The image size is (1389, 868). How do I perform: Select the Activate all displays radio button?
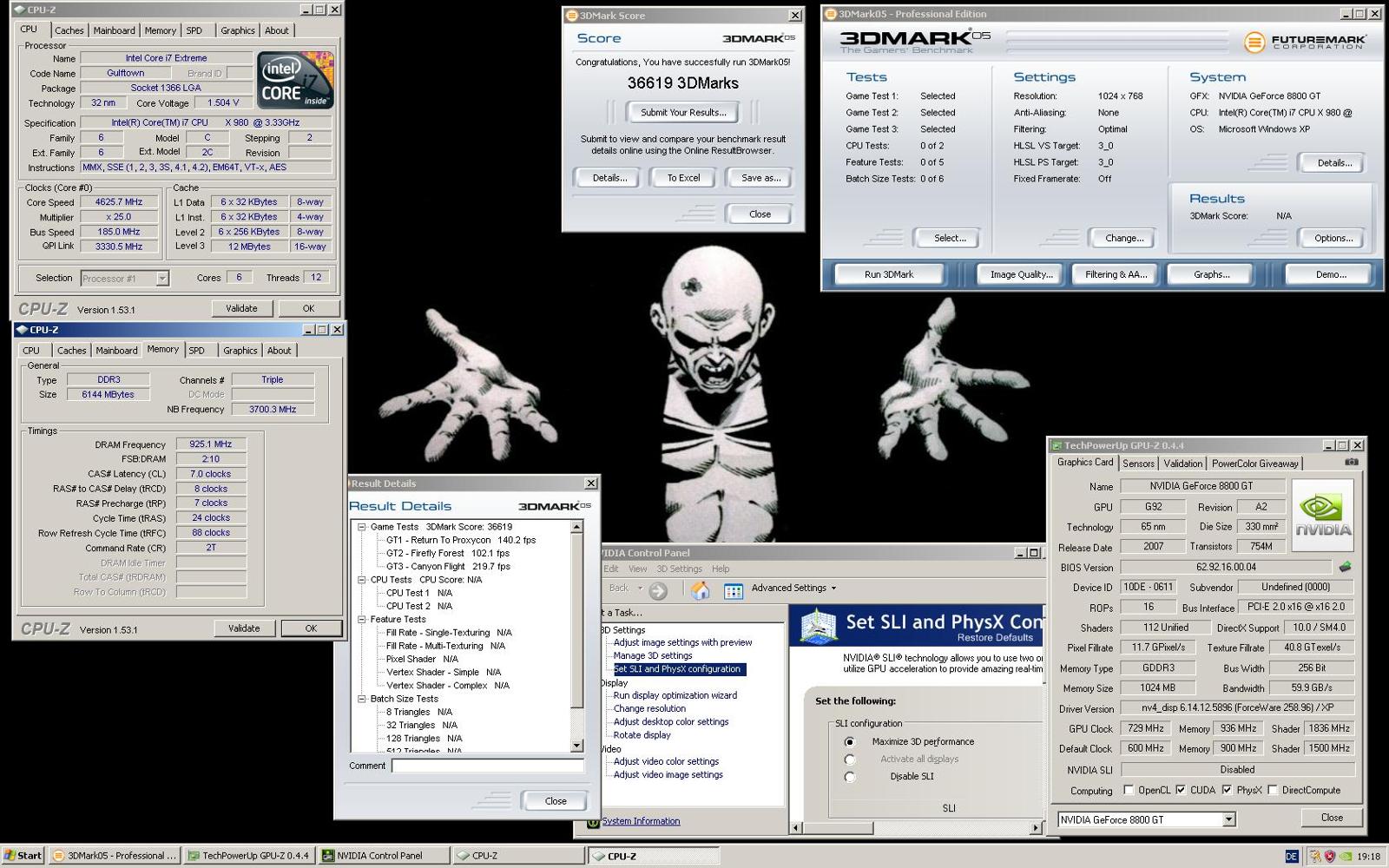pos(849,759)
